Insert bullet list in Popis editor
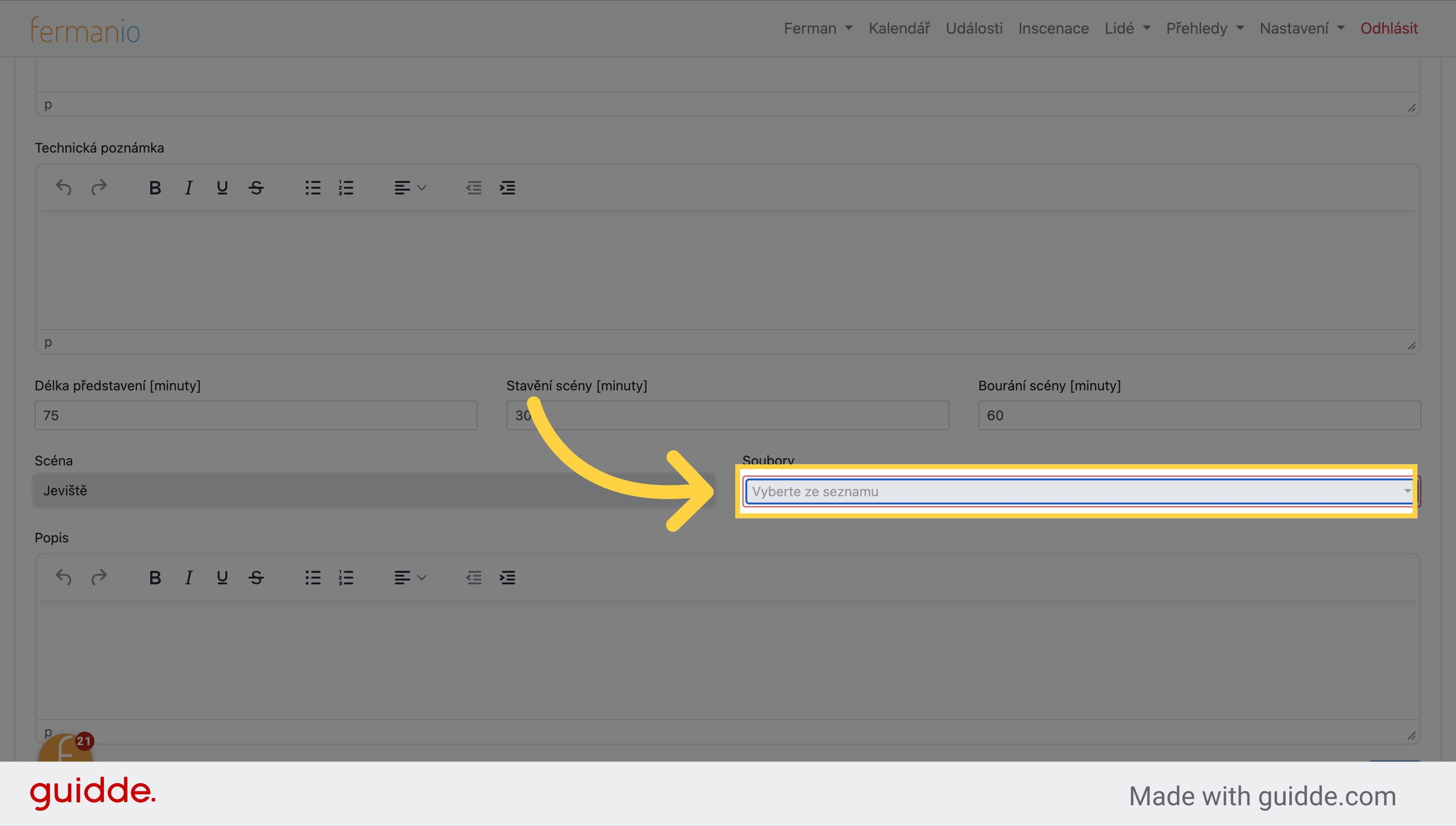This screenshot has height=826, width=1456. [x=312, y=578]
